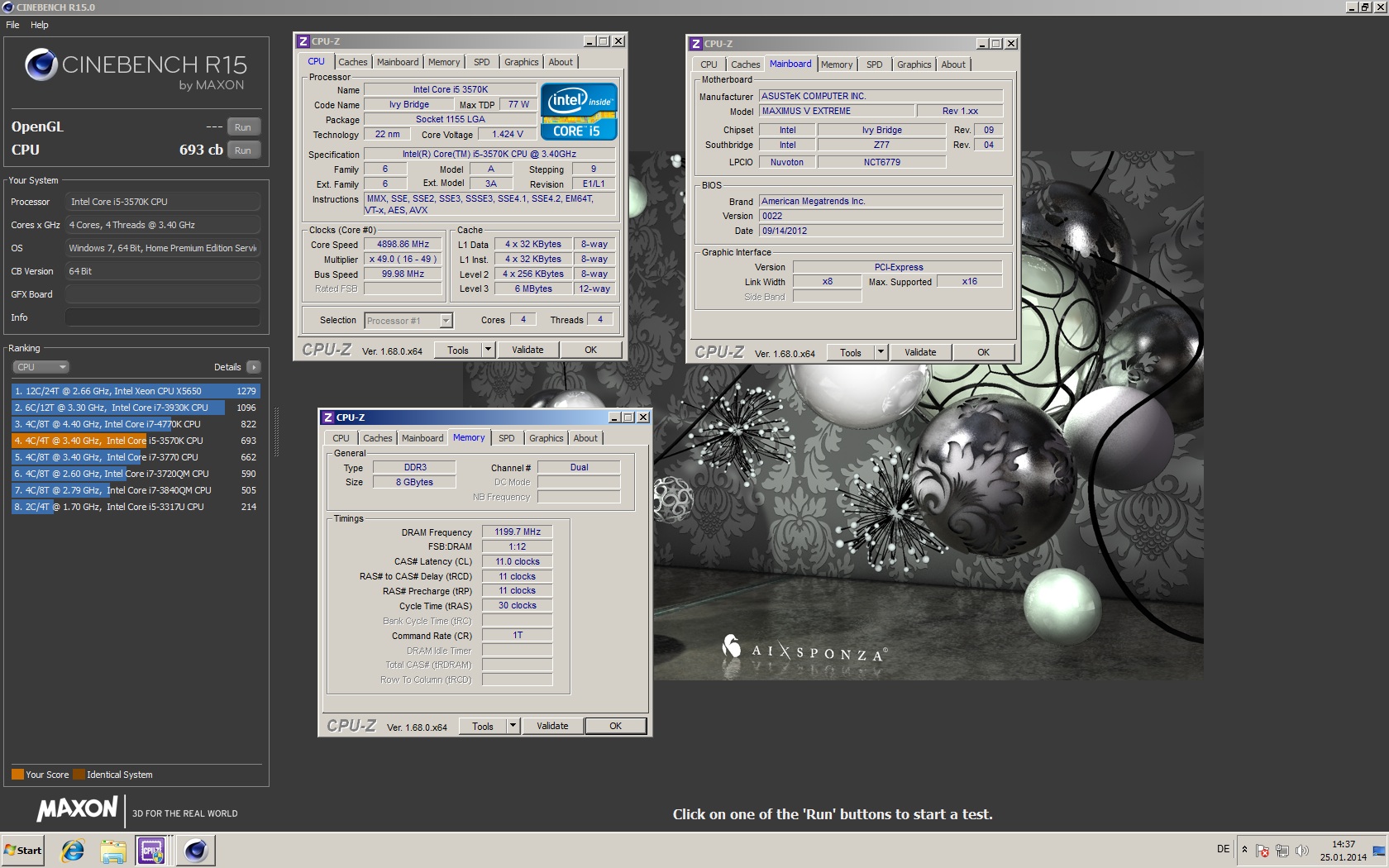Select ranking row Core i7-3840QM CPU
Image resolution: width=1389 pixels, height=868 pixels.
[x=136, y=490]
